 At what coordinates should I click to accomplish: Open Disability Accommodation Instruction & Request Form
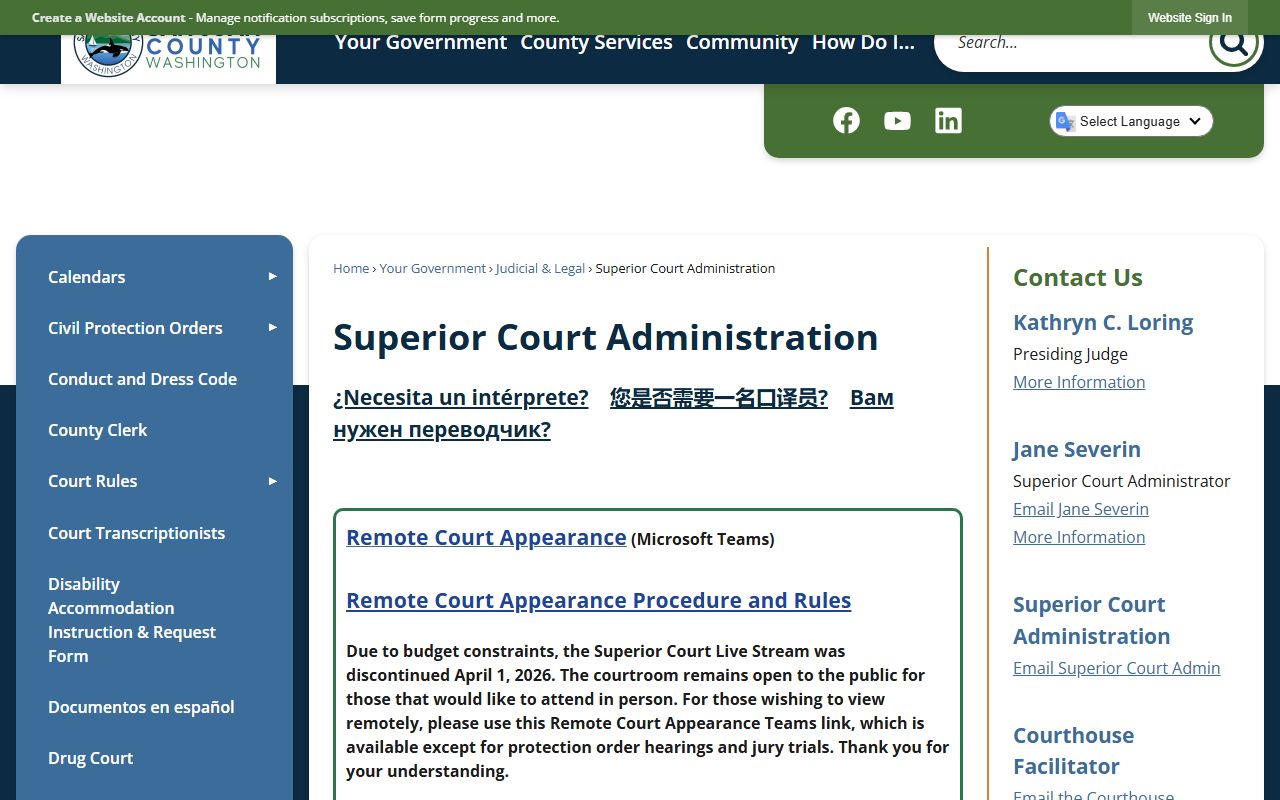click(x=132, y=620)
